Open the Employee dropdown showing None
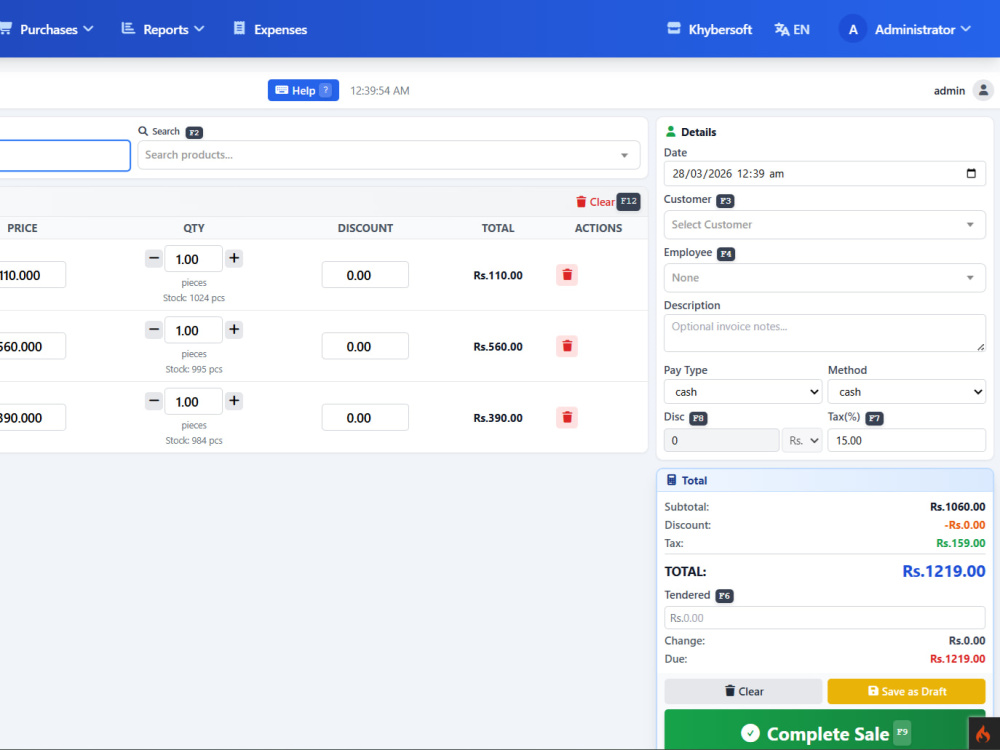The height and width of the screenshot is (750, 1000). pos(825,277)
